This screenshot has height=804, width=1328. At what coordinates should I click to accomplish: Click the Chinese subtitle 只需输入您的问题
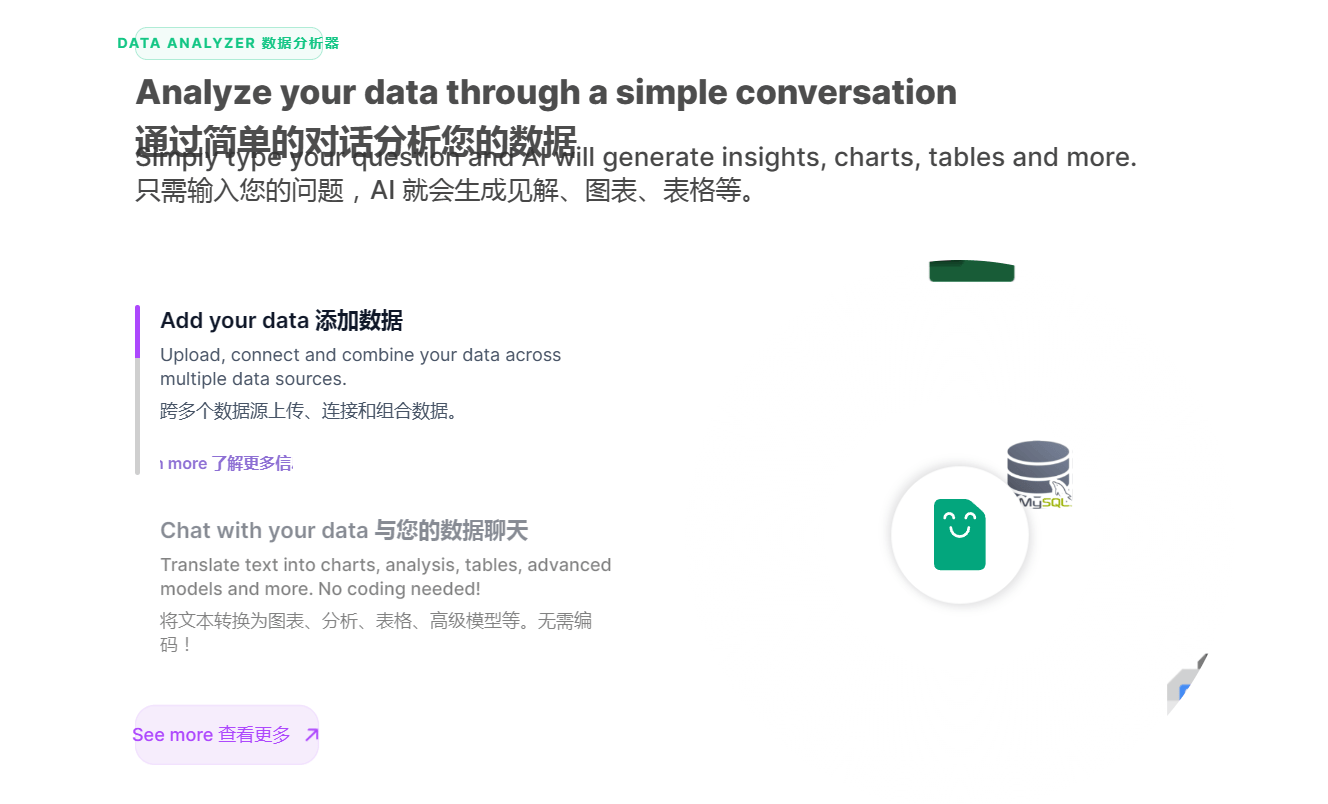click(444, 190)
